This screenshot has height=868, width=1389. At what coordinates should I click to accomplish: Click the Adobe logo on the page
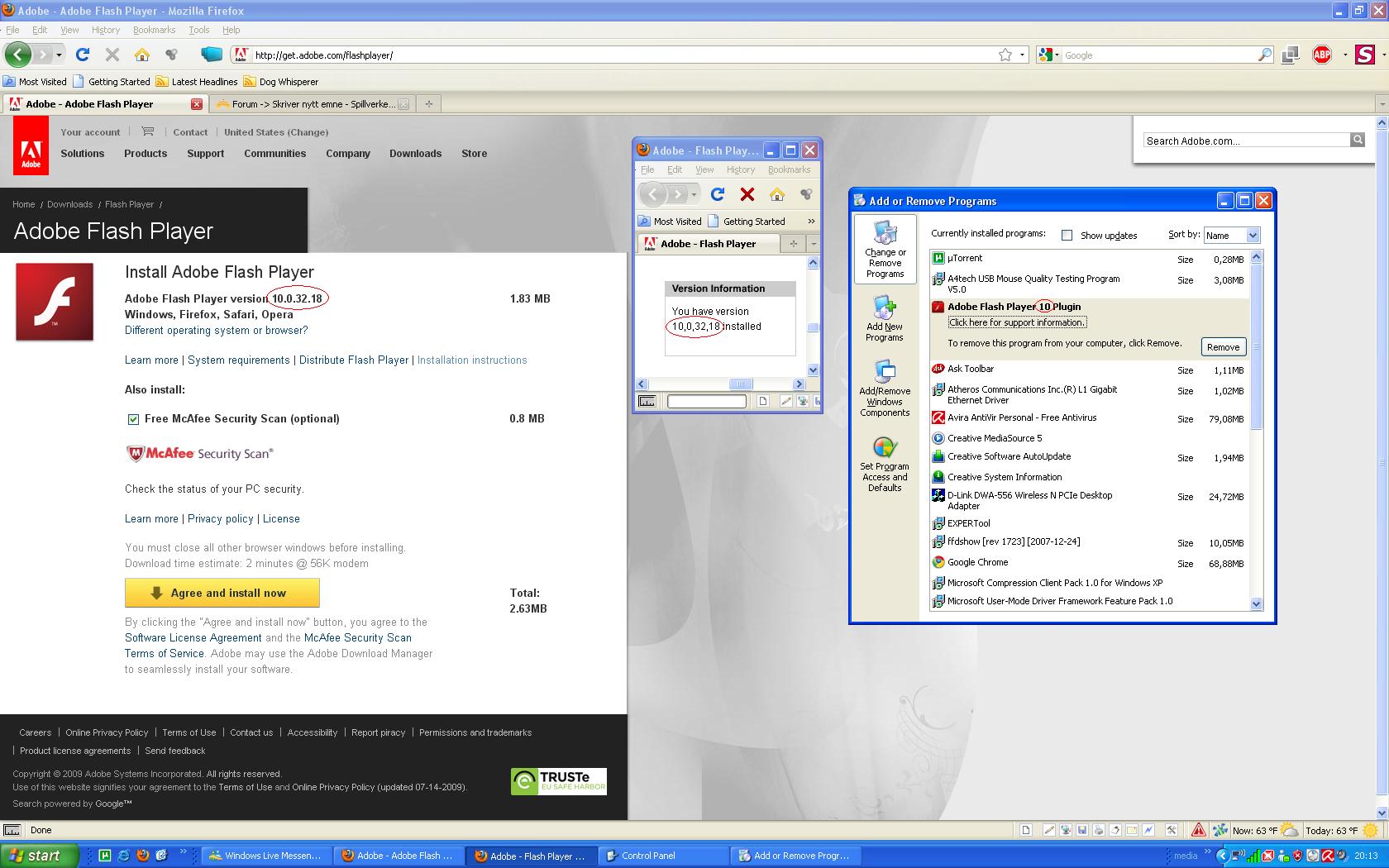point(31,145)
